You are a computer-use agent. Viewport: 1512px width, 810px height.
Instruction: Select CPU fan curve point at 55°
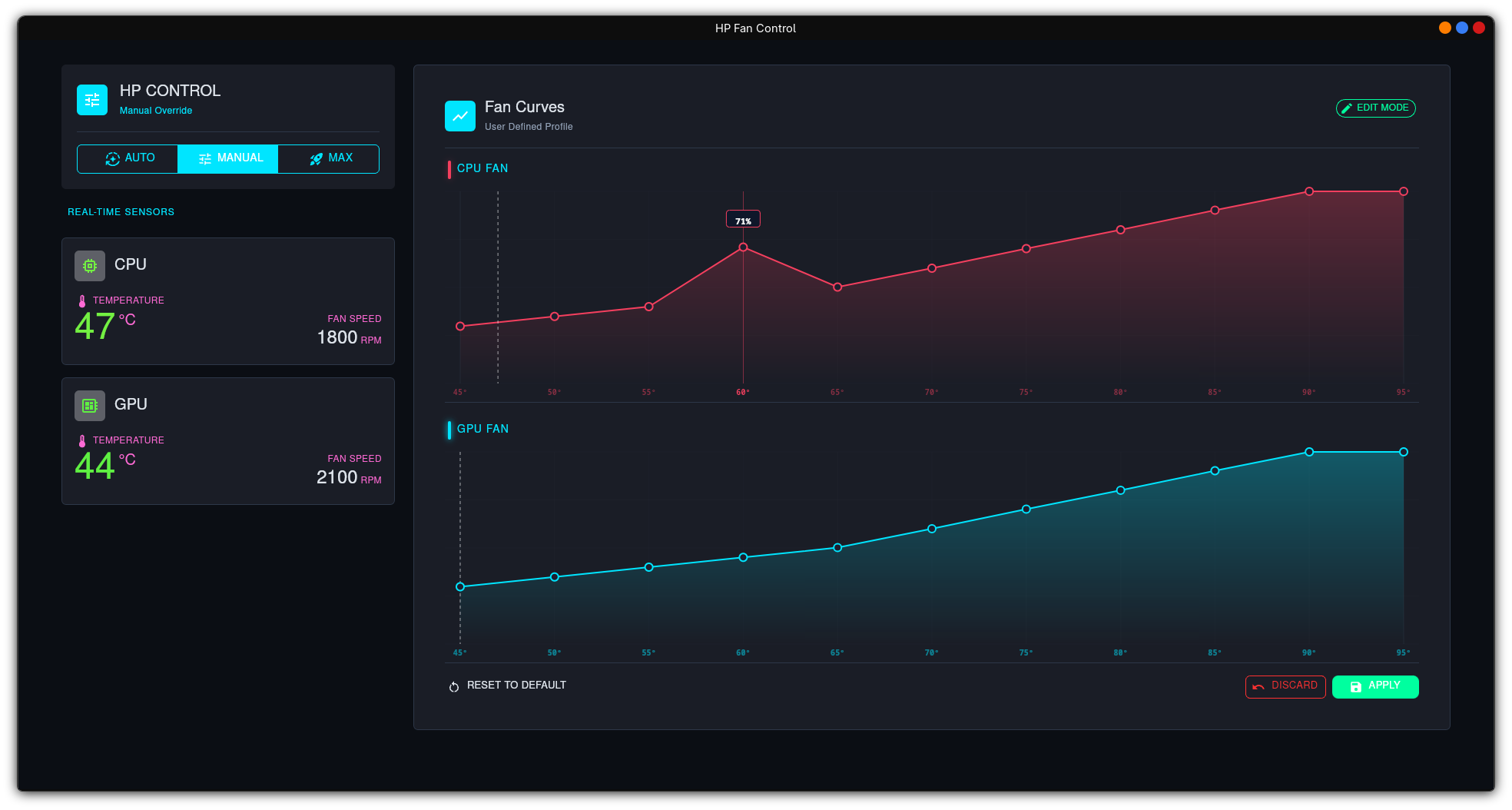[649, 307]
